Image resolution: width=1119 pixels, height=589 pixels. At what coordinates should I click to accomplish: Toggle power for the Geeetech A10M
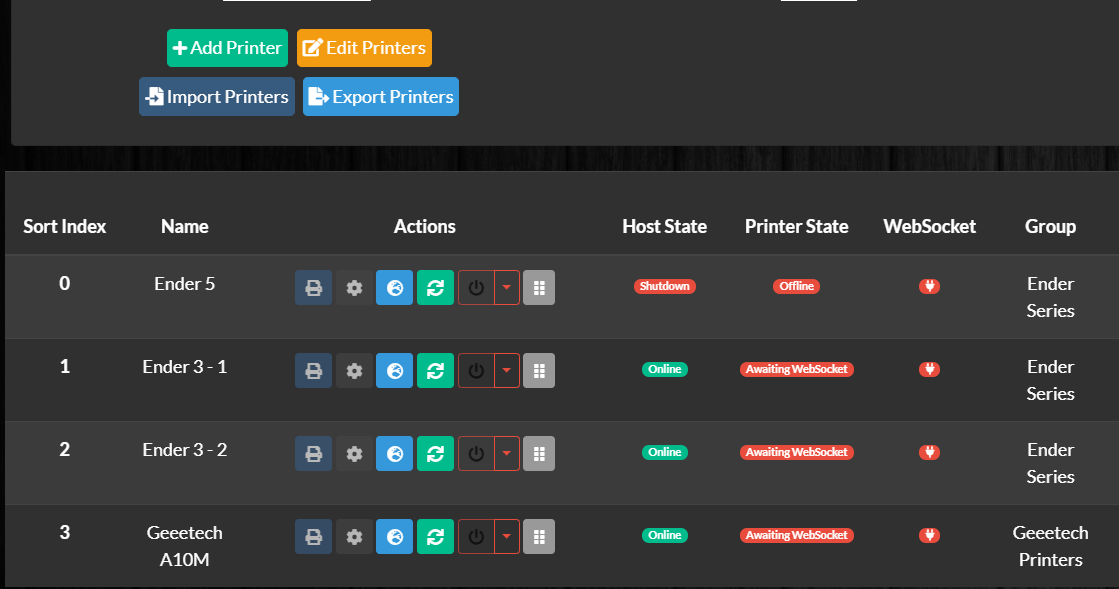pos(477,536)
